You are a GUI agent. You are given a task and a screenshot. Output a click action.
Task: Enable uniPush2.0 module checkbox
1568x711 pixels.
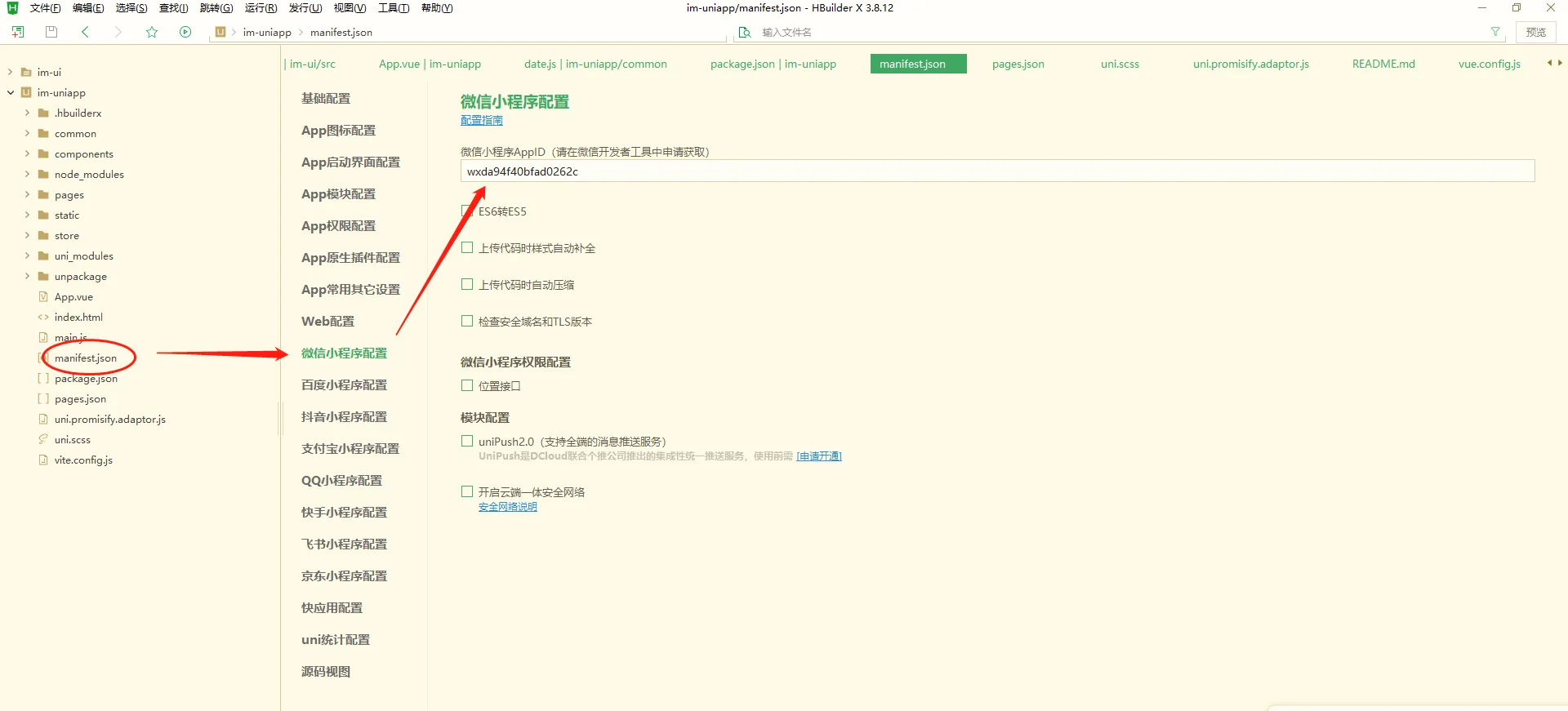[x=467, y=441]
